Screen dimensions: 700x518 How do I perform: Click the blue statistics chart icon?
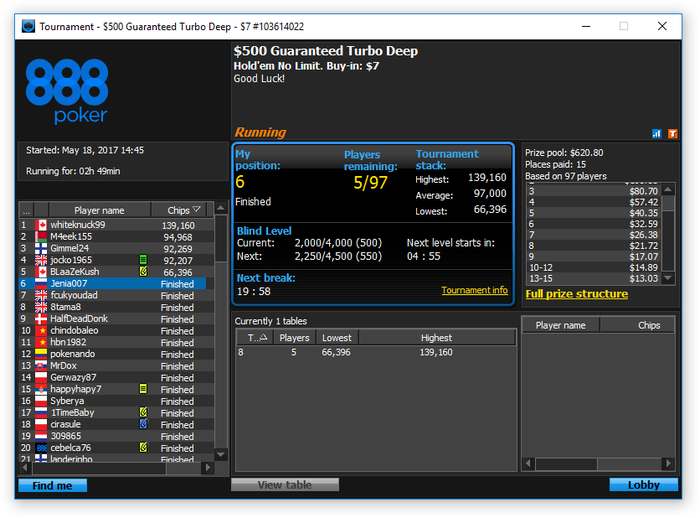click(x=656, y=134)
